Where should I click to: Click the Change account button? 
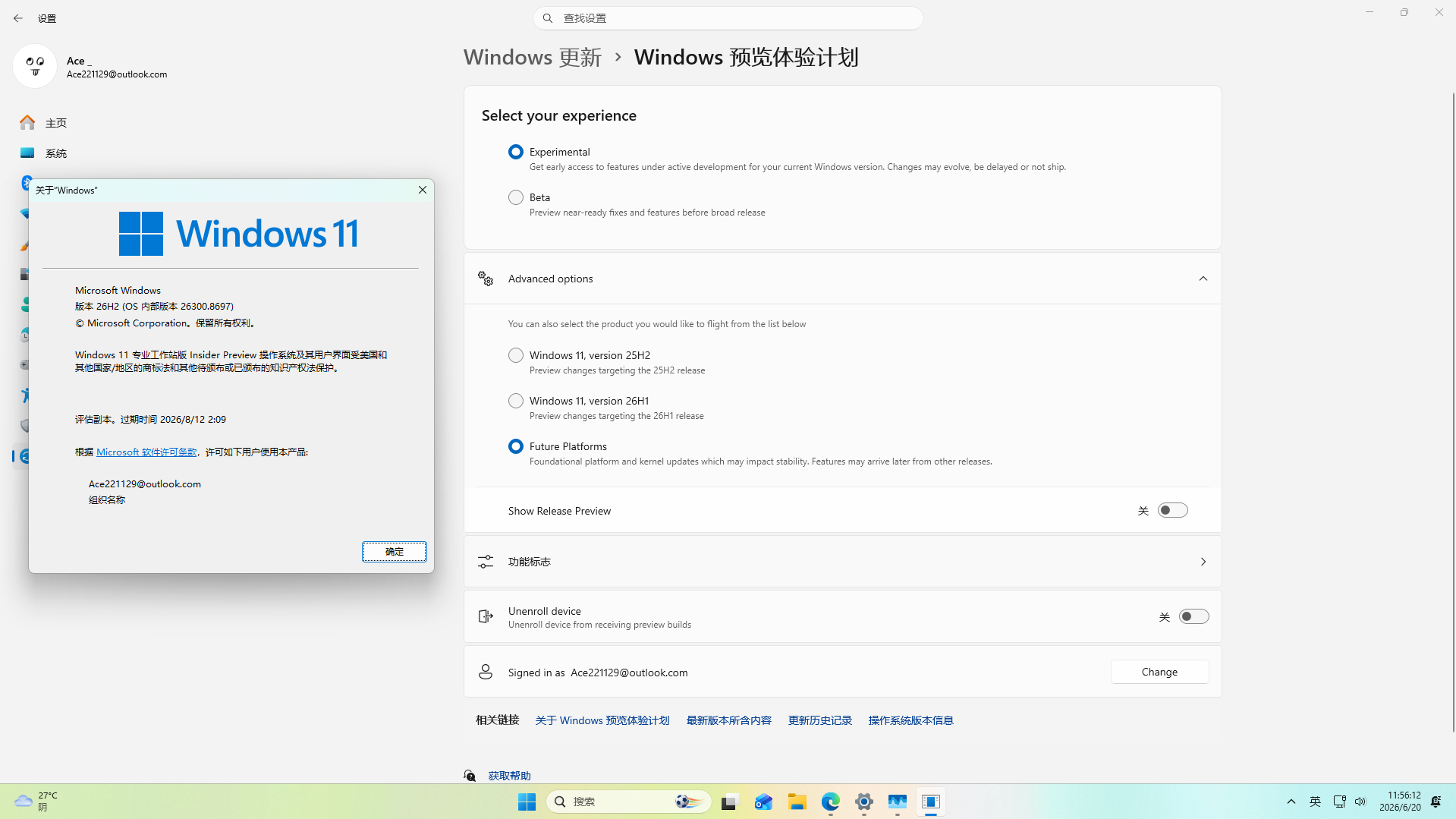click(1160, 672)
